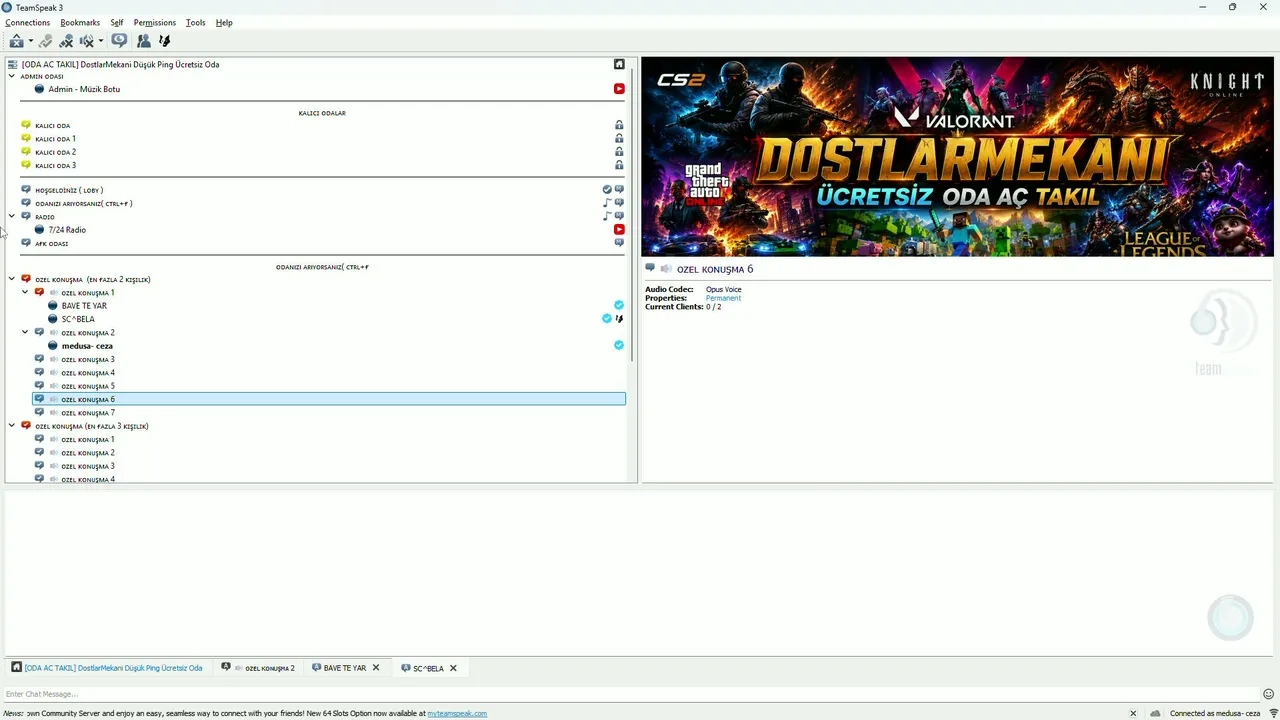This screenshot has height=720, width=1280.
Task: Click yellow channel icon of KALICI ODA 1
Action: pyautogui.click(x=26, y=139)
